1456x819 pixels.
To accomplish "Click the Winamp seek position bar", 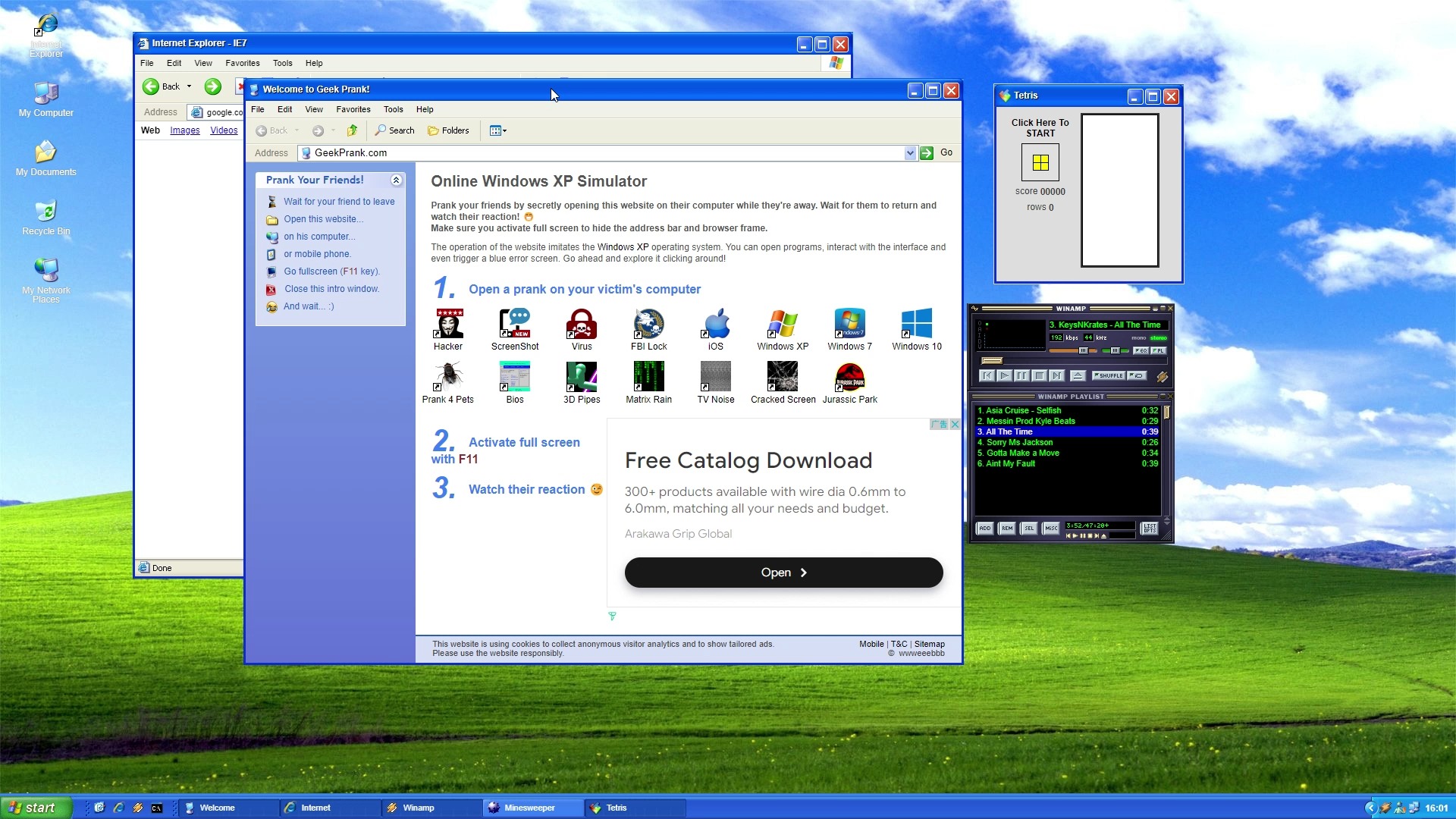I will pyautogui.click(x=1073, y=361).
